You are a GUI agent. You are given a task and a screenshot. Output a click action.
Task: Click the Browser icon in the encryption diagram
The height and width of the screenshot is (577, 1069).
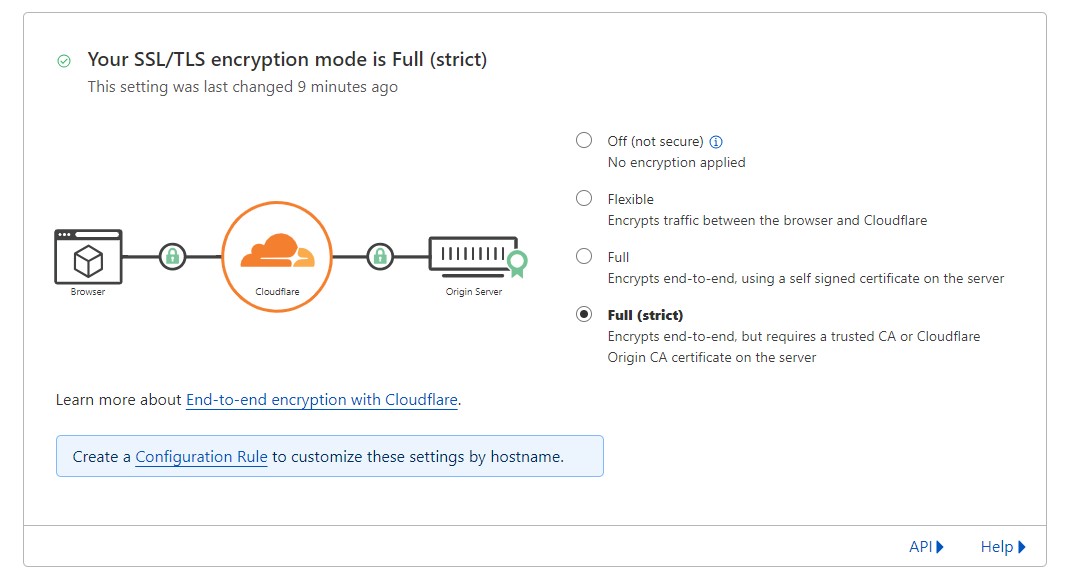pos(87,255)
